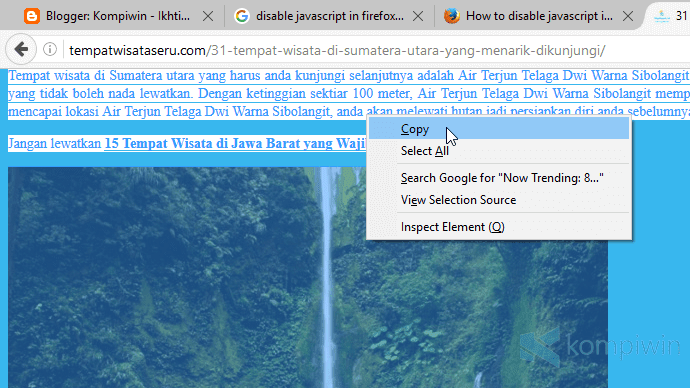The image size is (690, 388).
Task: Choose View Selection Source in context menu
Action: [499, 200]
